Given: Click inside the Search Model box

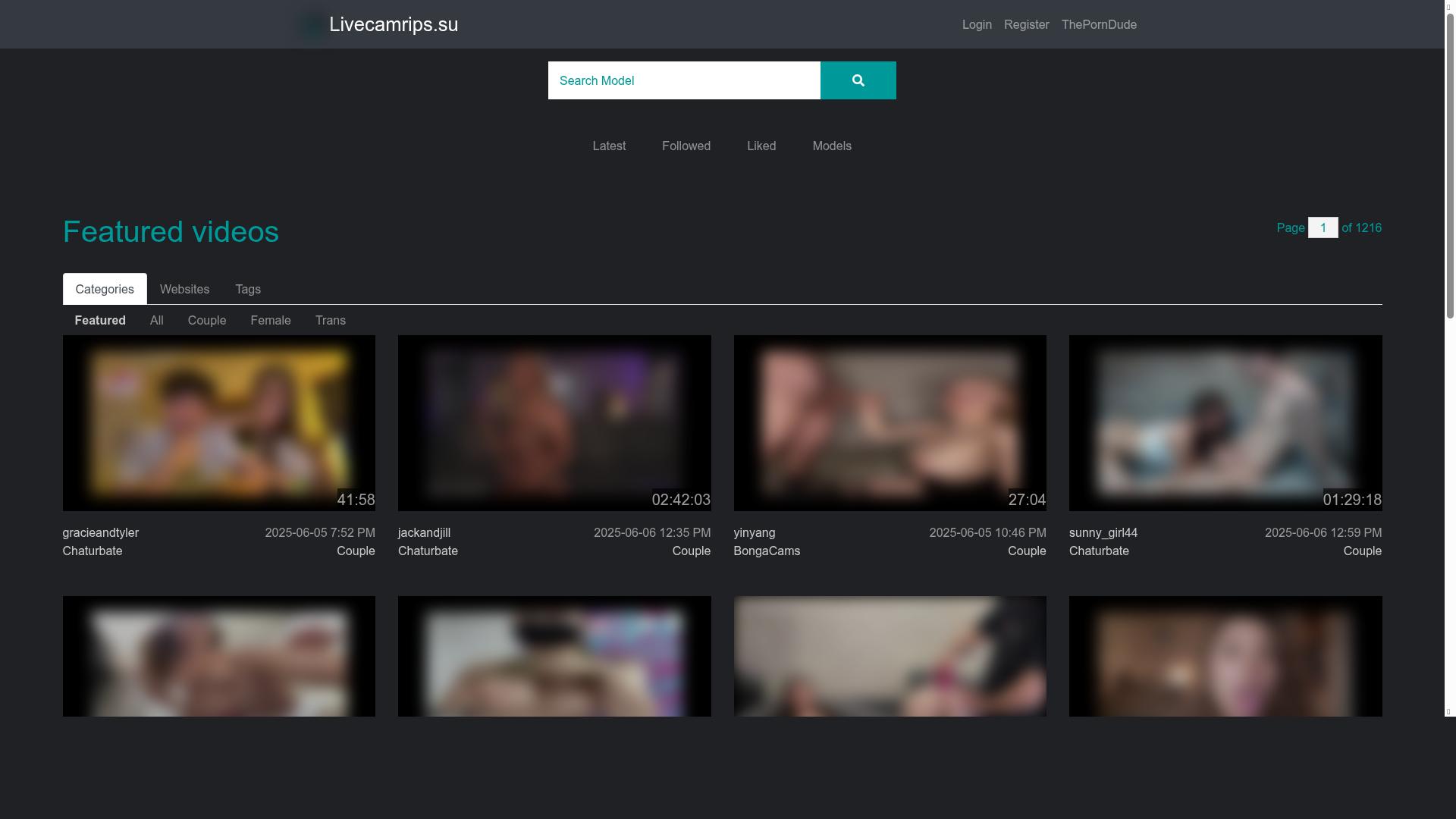Looking at the screenshot, I should tap(682, 80).
